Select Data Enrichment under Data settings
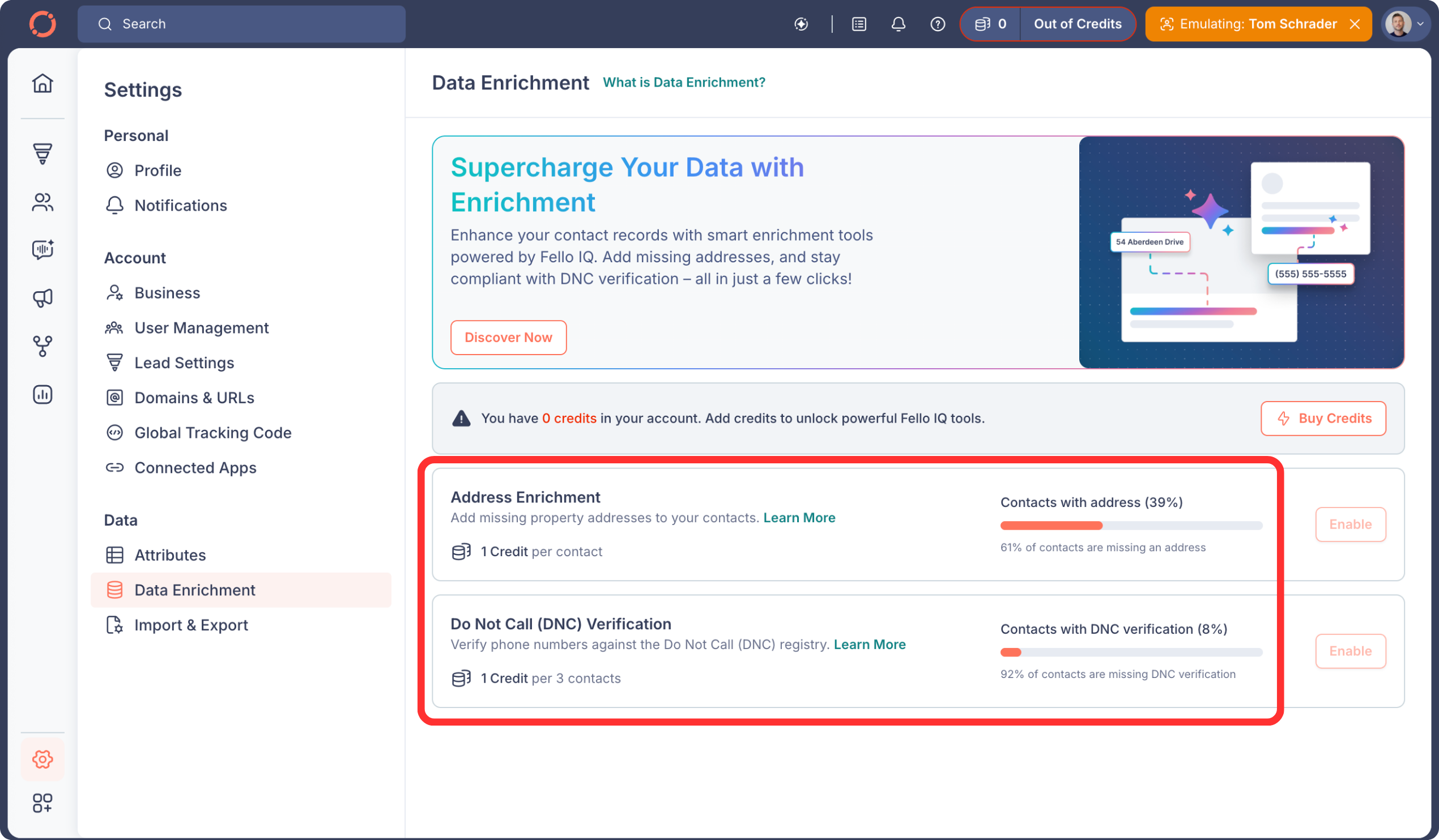Screen dimensions: 1439x840 (x=195, y=589)
